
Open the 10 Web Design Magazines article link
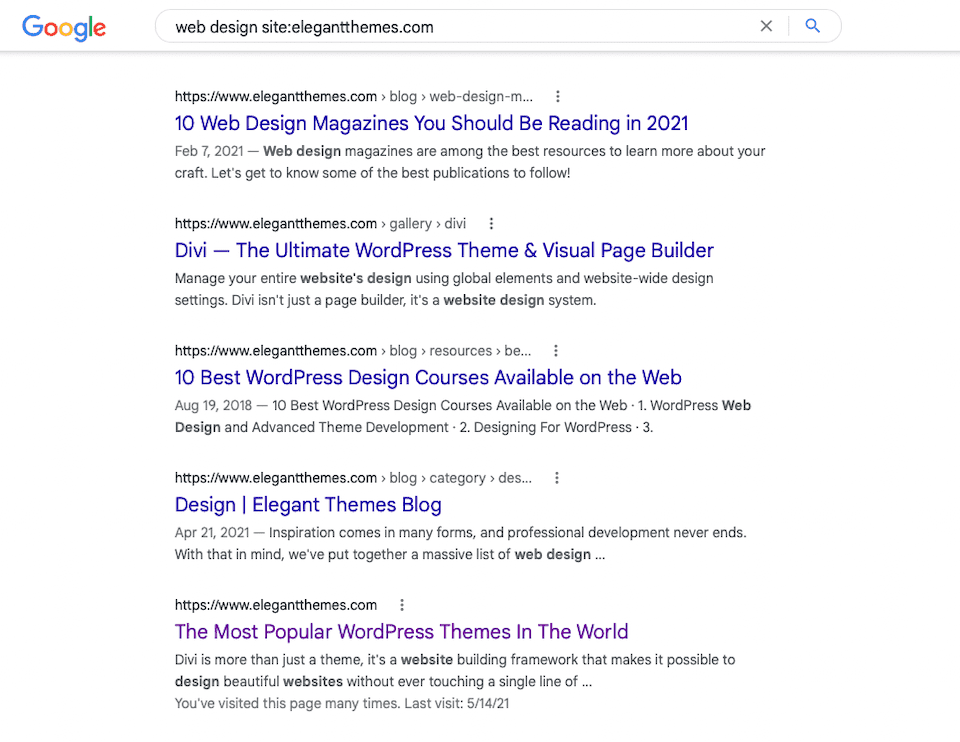[x=431, y=123]
